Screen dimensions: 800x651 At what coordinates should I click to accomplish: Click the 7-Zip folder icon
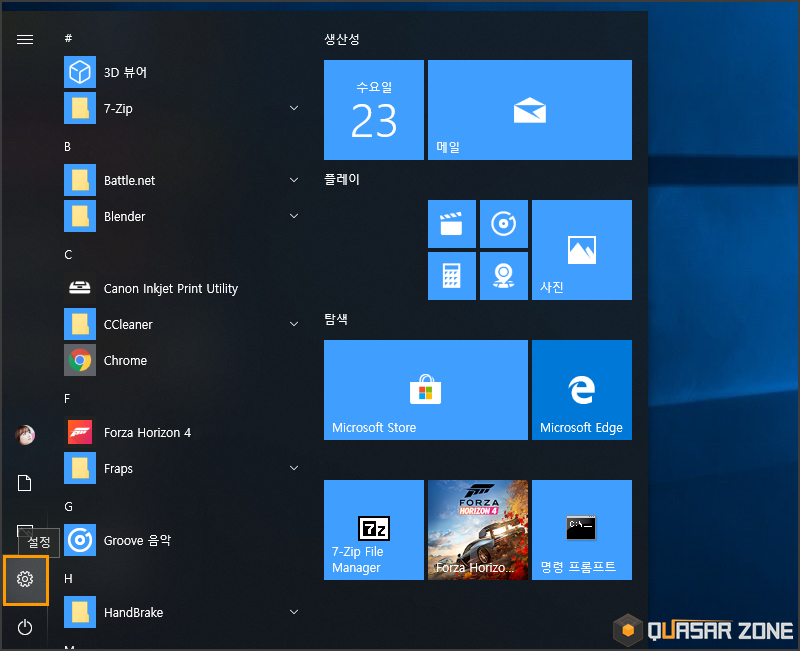[x=80, y=108]
